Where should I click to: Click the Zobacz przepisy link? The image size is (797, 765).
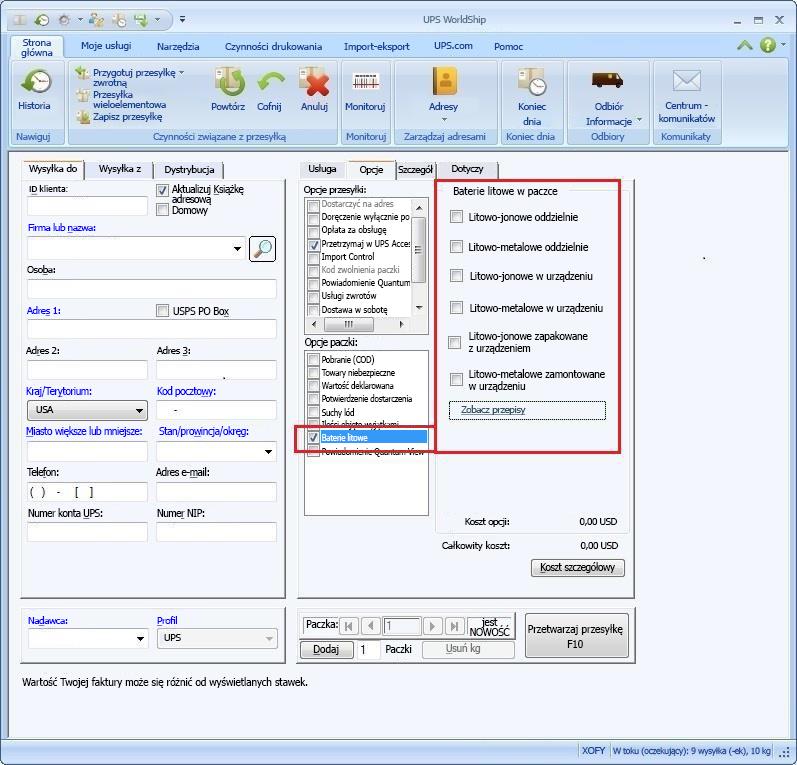pos(493,410)
